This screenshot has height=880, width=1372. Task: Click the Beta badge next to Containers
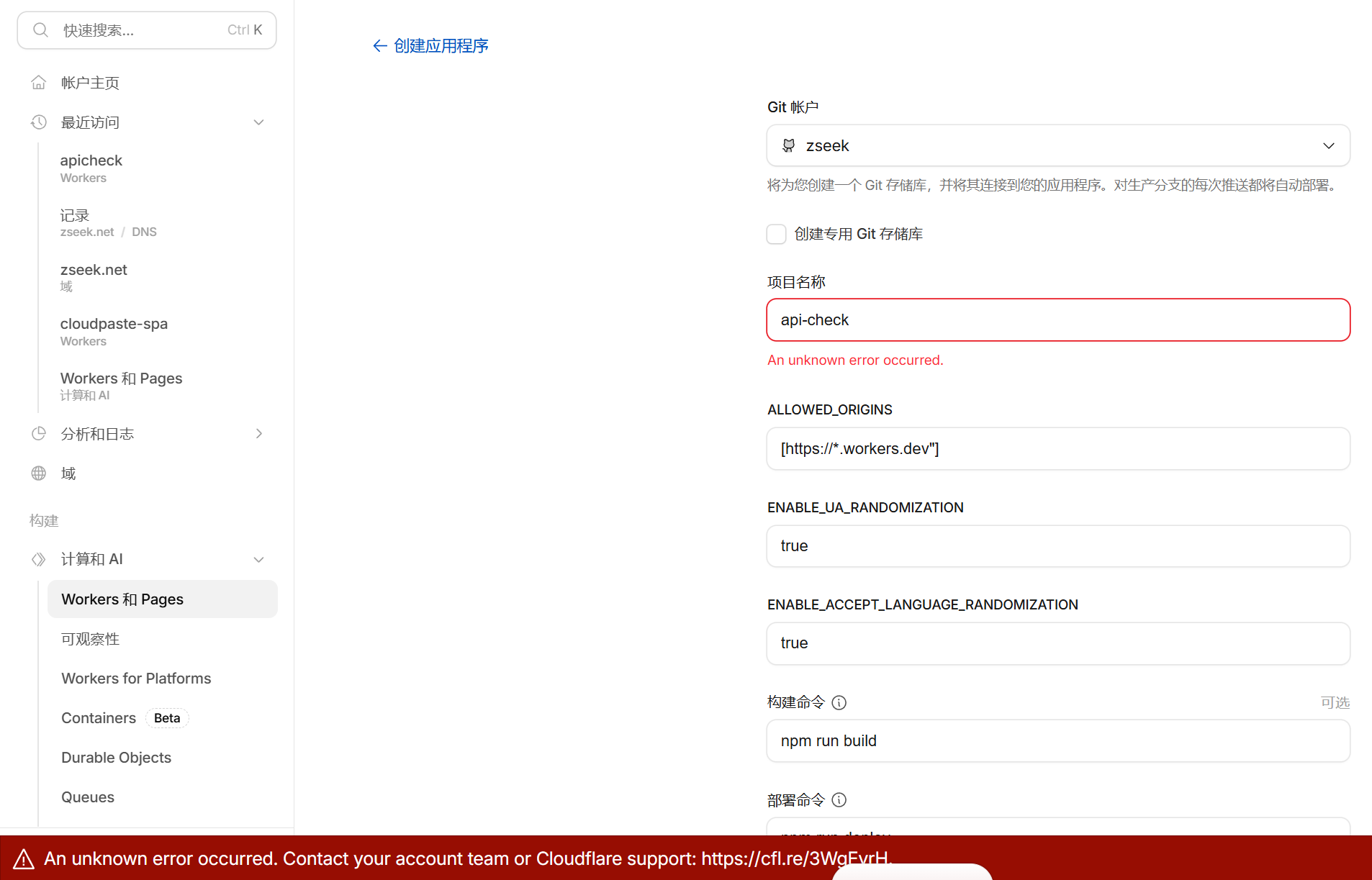(x=167, y=718)
